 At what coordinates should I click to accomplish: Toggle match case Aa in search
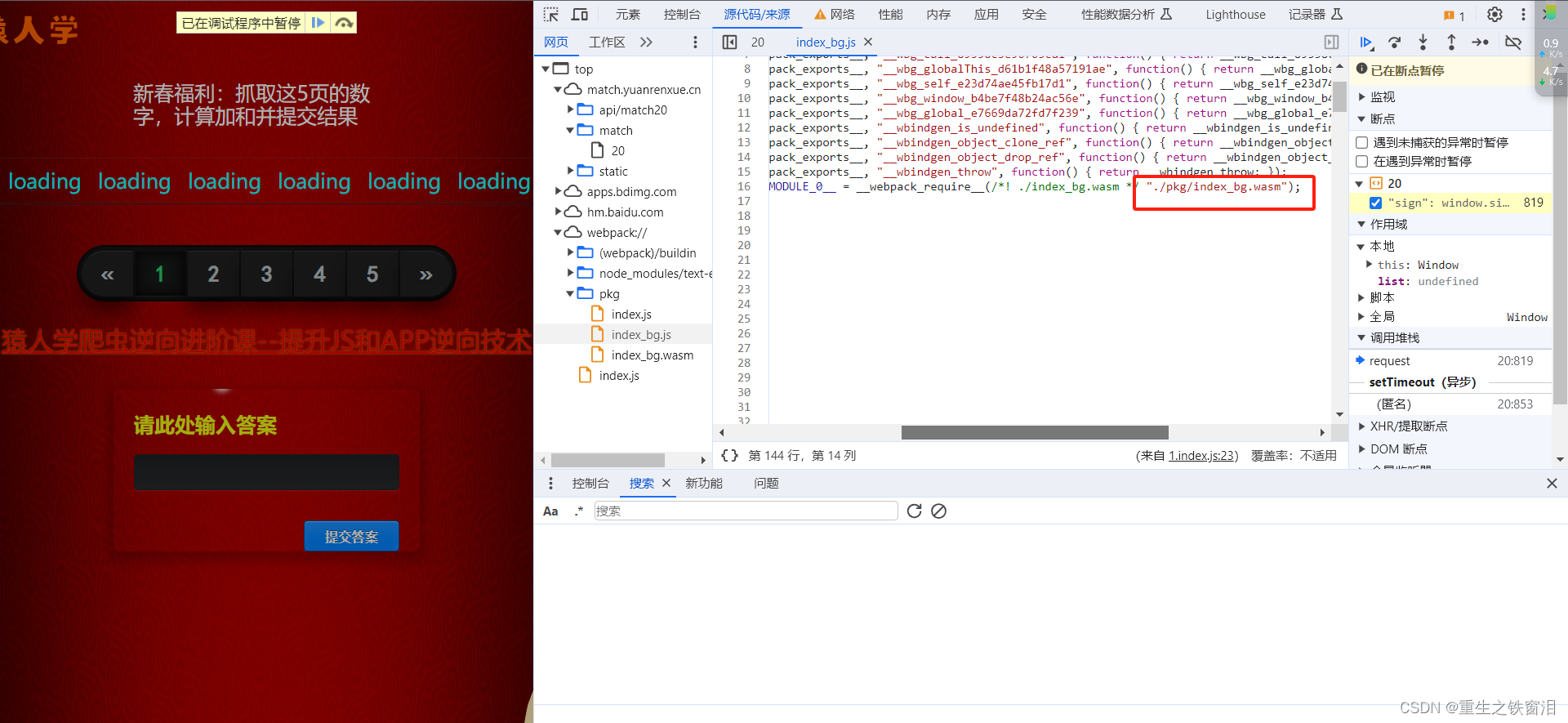(551, 511)
